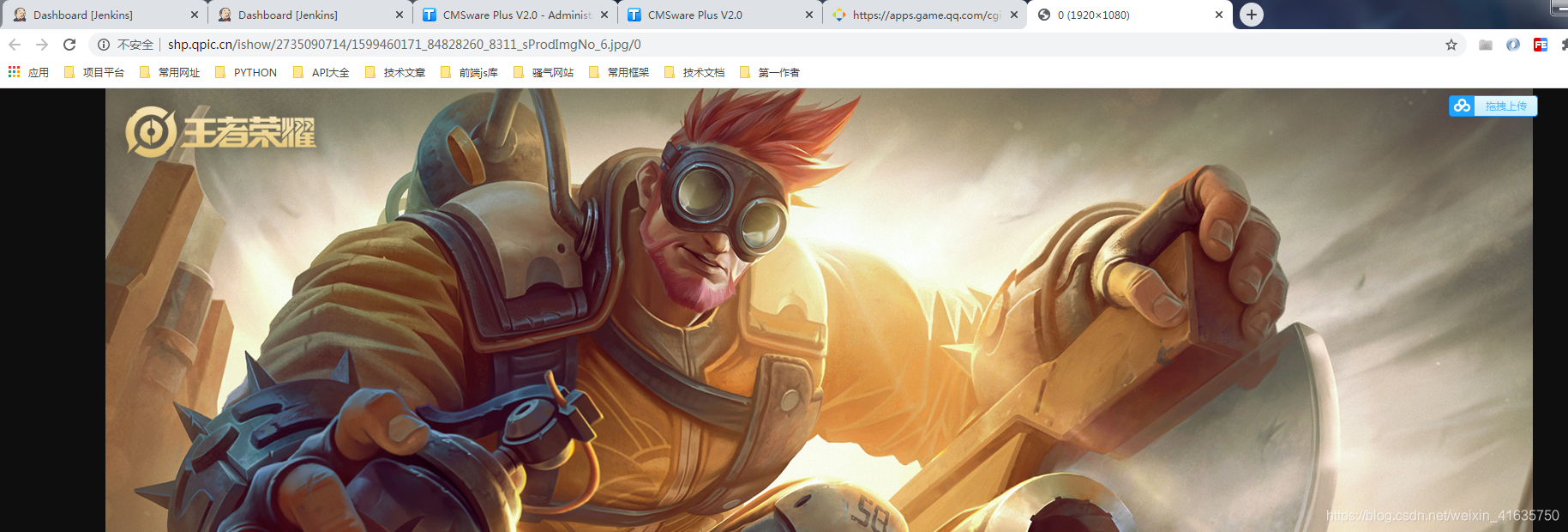Open the 技术文档 bookmark folder
The height and width of the screenshot is (532, 1568).
[x=694, y=73]
